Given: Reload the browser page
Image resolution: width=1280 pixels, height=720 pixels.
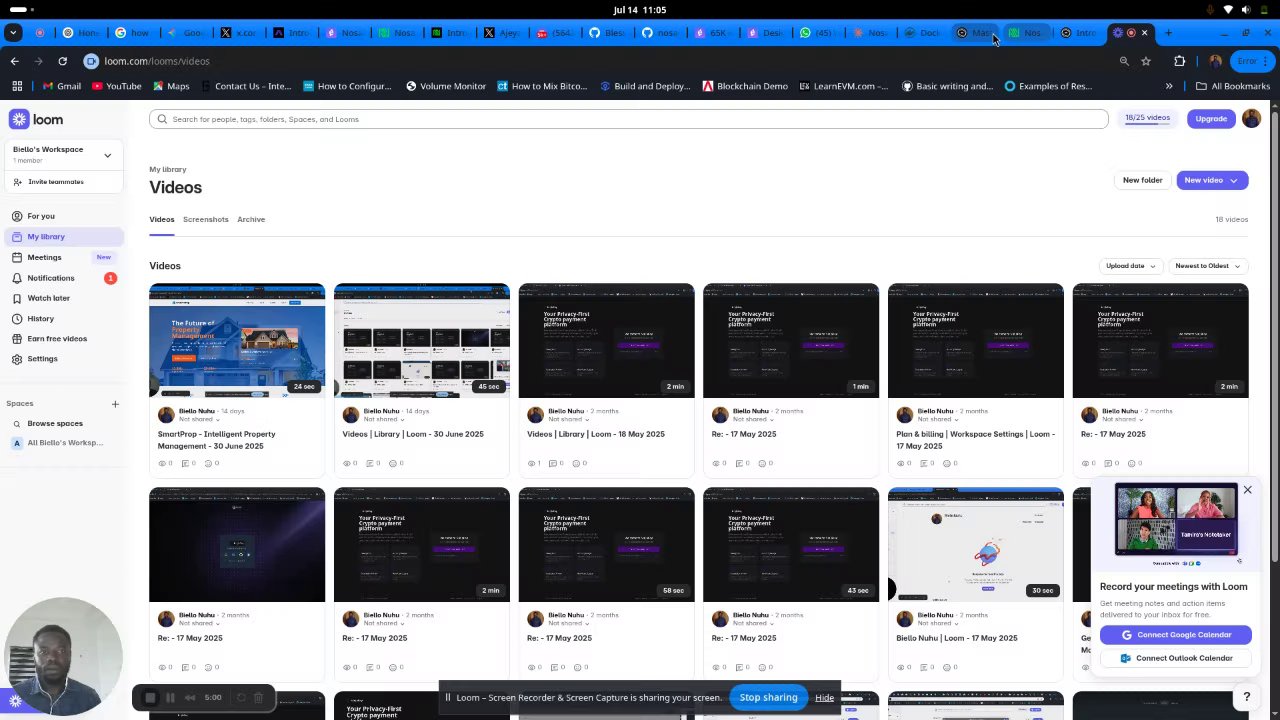Looking at the screenshot, I should pos(62,61).
